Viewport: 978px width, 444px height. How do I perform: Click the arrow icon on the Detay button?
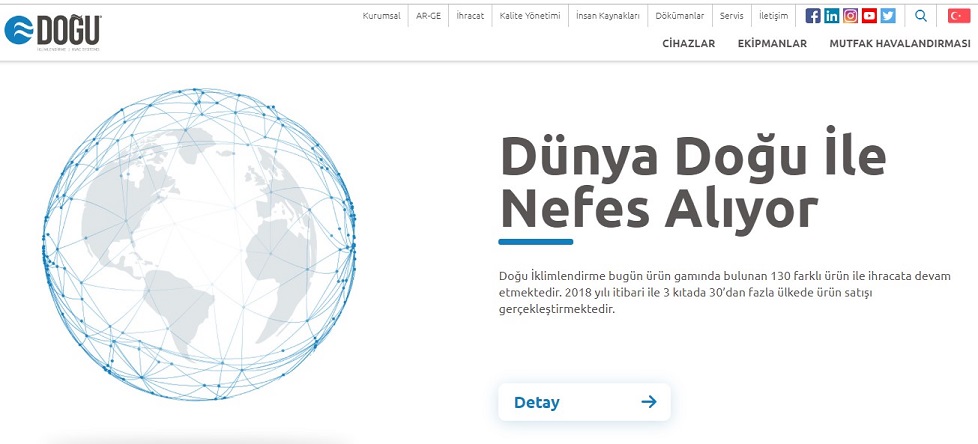[649, 402]
